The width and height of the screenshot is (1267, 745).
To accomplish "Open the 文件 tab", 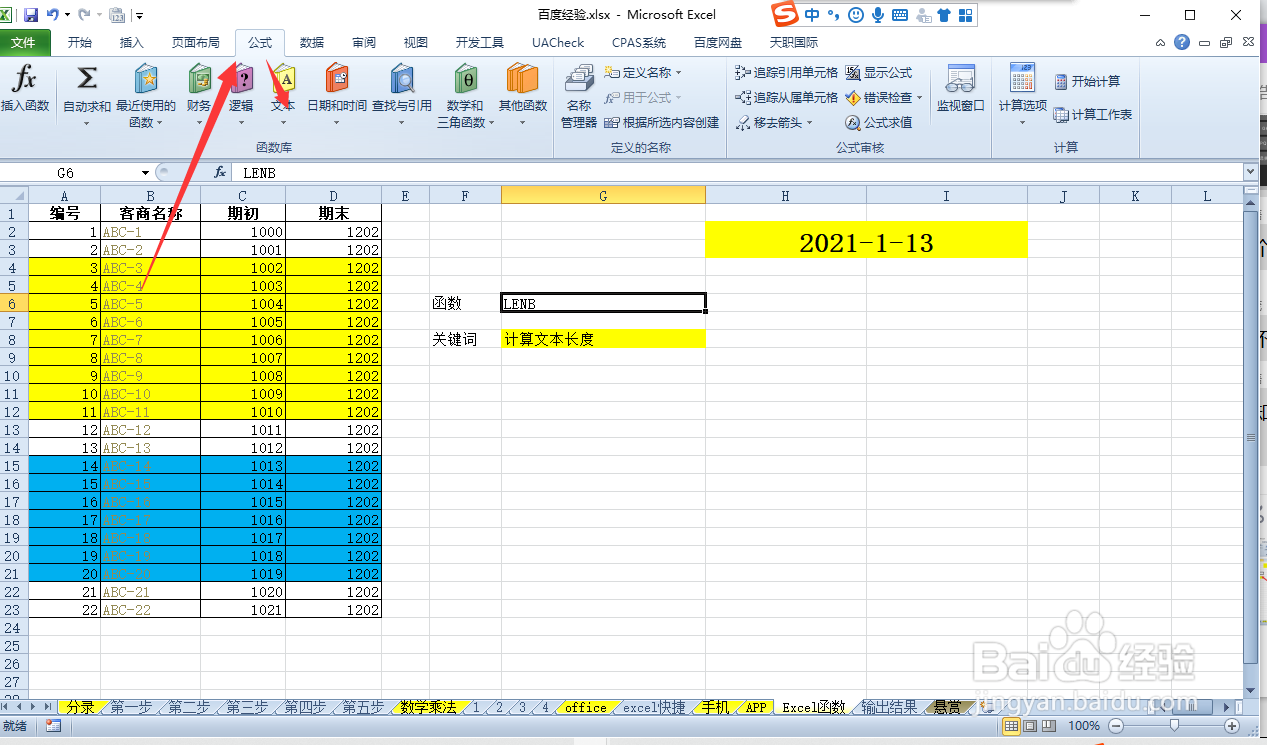I will (25, 43).
